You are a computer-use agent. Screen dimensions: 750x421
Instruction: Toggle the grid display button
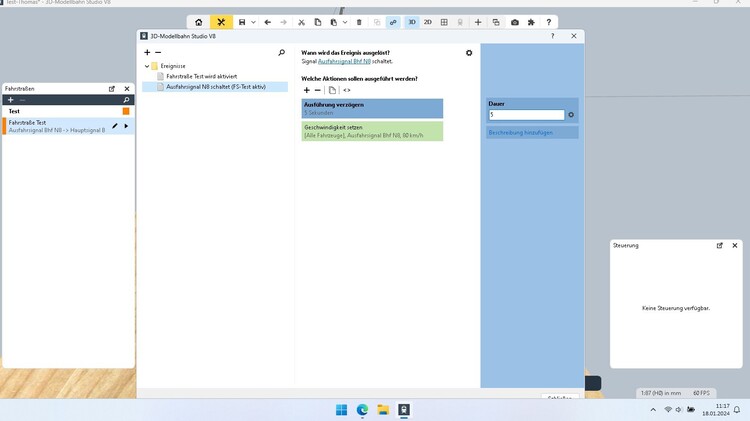pos(444,22)
